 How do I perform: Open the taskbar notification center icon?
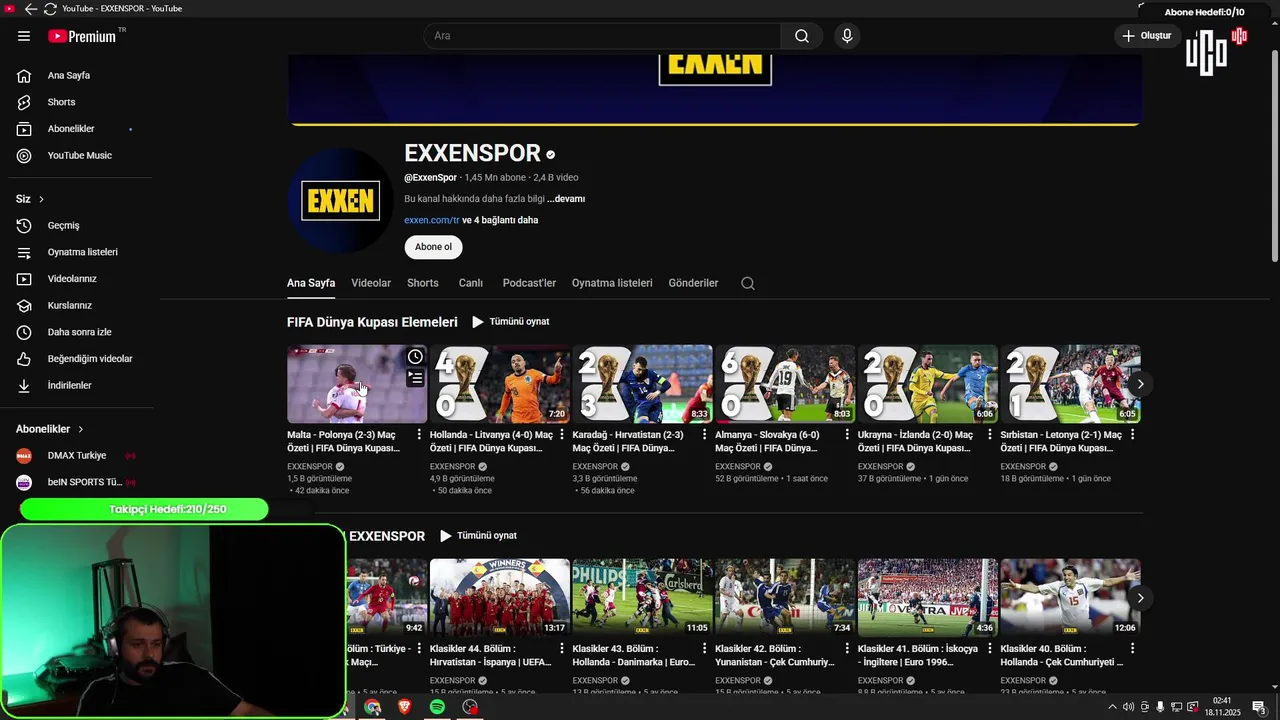point(1258,707)
